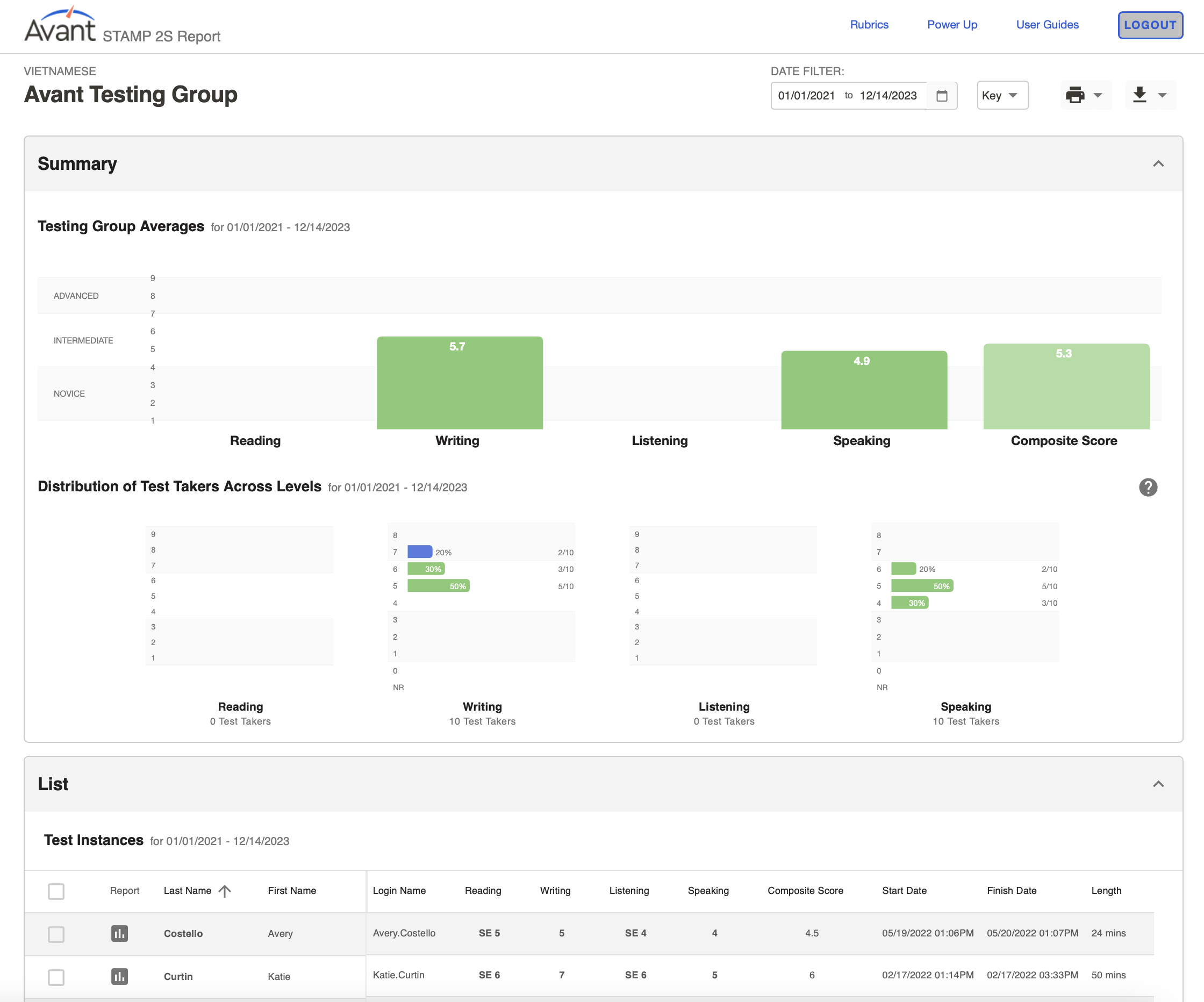
Task: Click the Avant logo
Action: (60, 25)
